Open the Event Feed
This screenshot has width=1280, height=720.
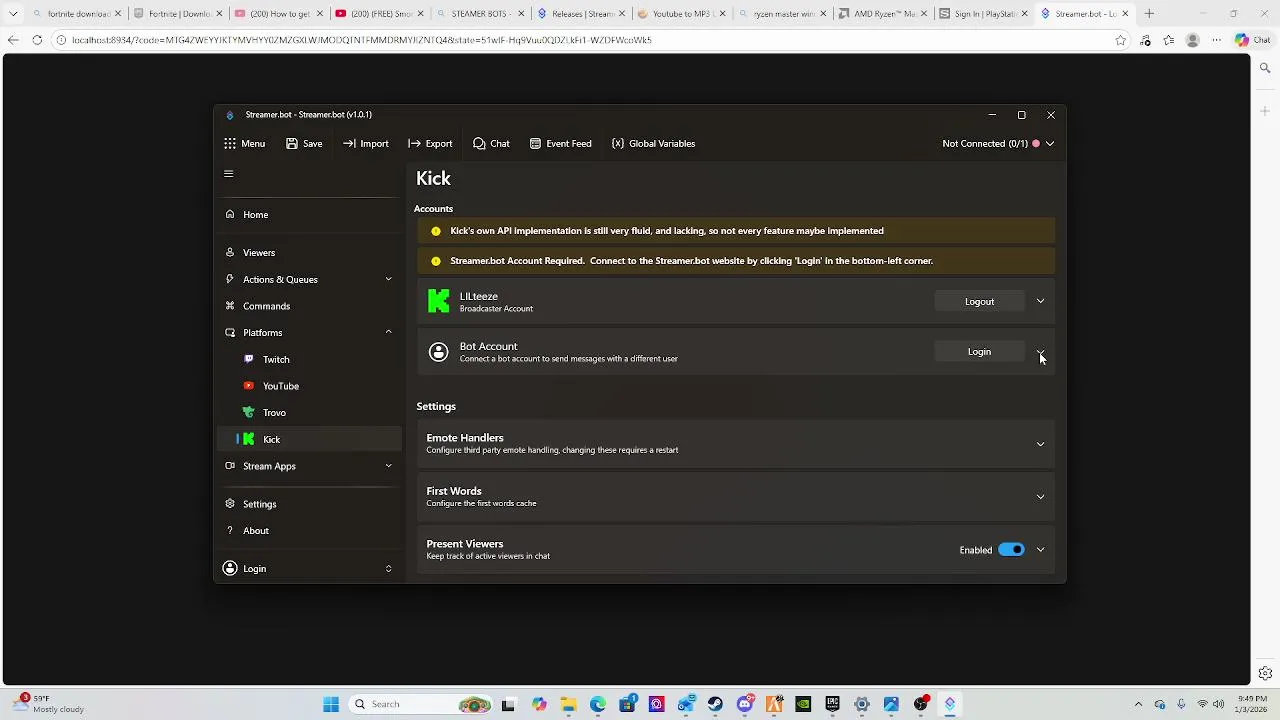point(560,144)
